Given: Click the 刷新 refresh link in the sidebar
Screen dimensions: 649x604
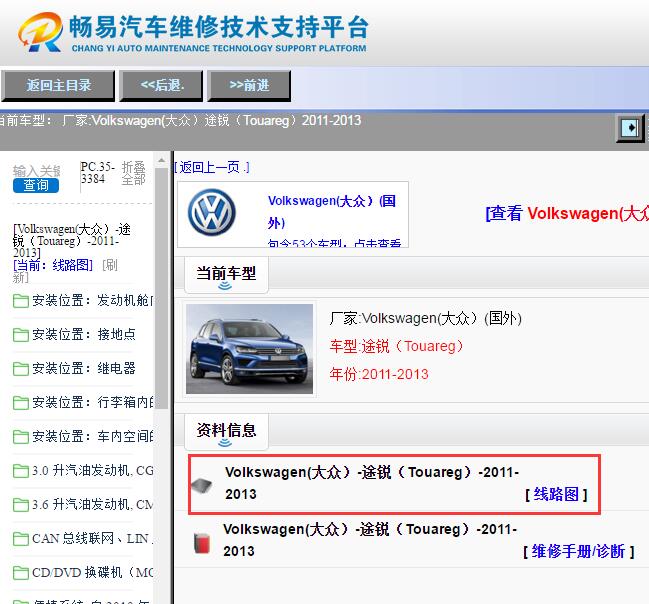Looking at the screenshot, I should tap(65, 271).
